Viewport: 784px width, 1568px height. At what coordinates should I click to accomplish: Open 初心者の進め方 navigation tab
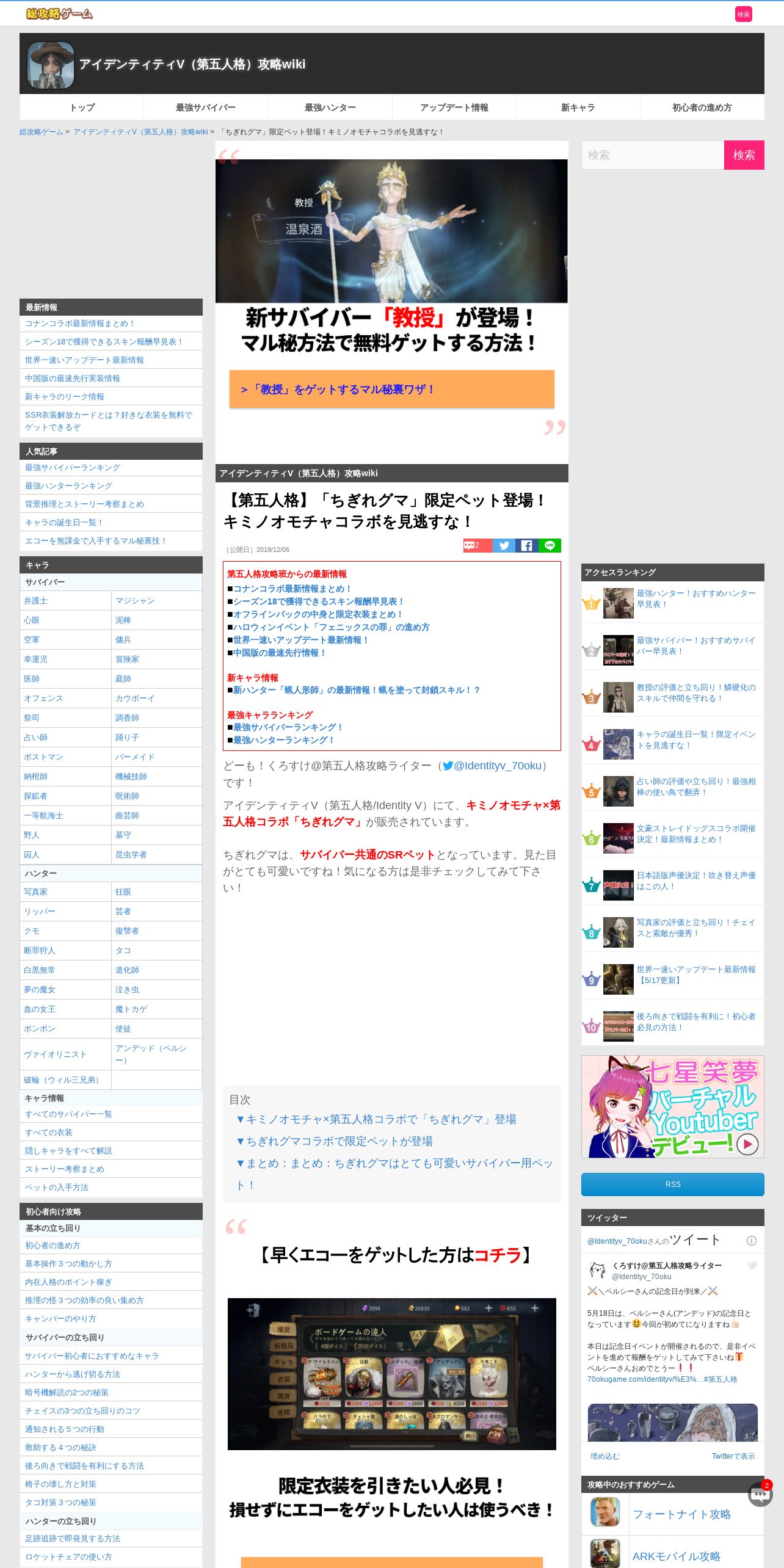tap(702, 107)
